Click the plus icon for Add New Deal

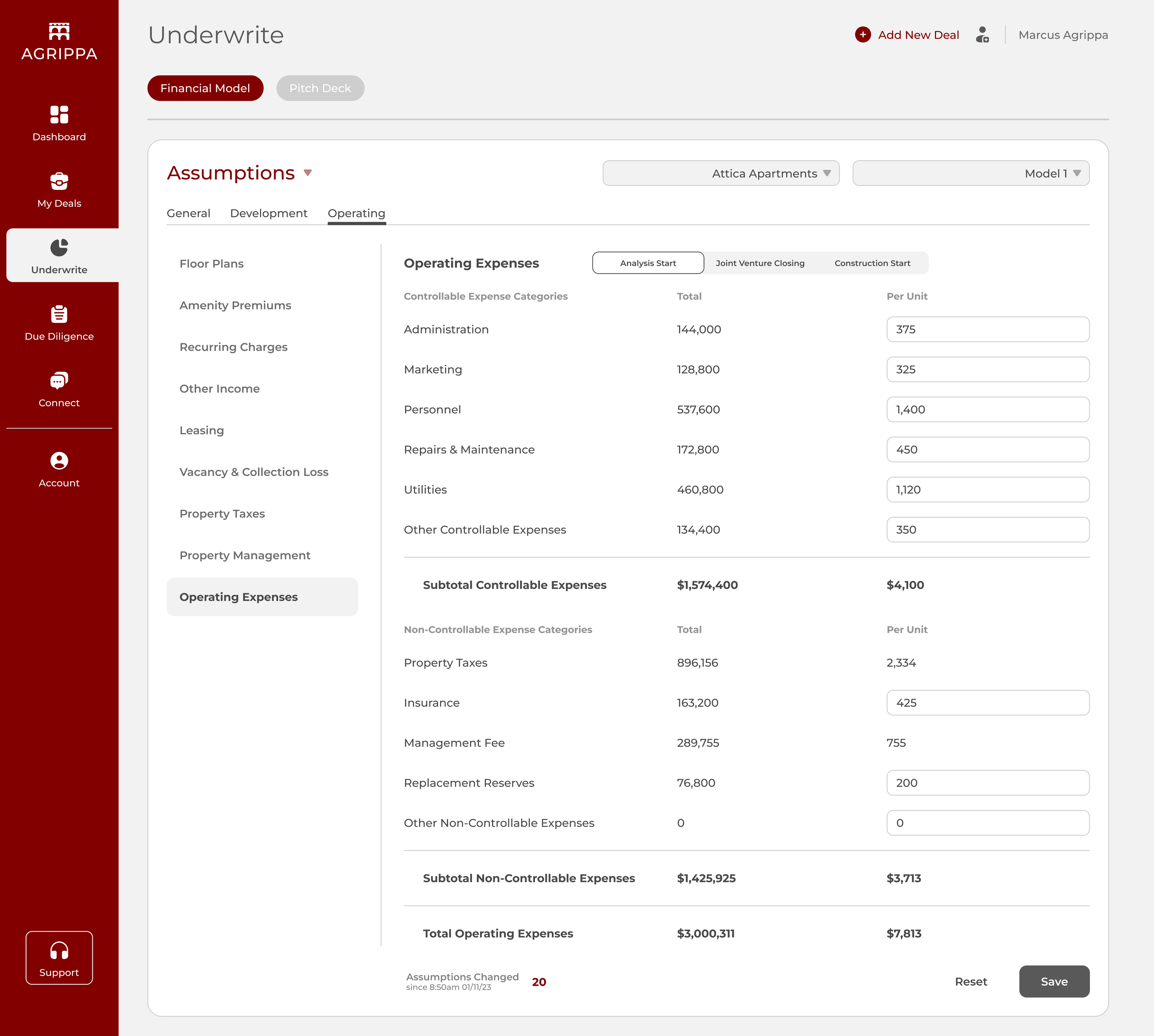click(x=863, y=35)
